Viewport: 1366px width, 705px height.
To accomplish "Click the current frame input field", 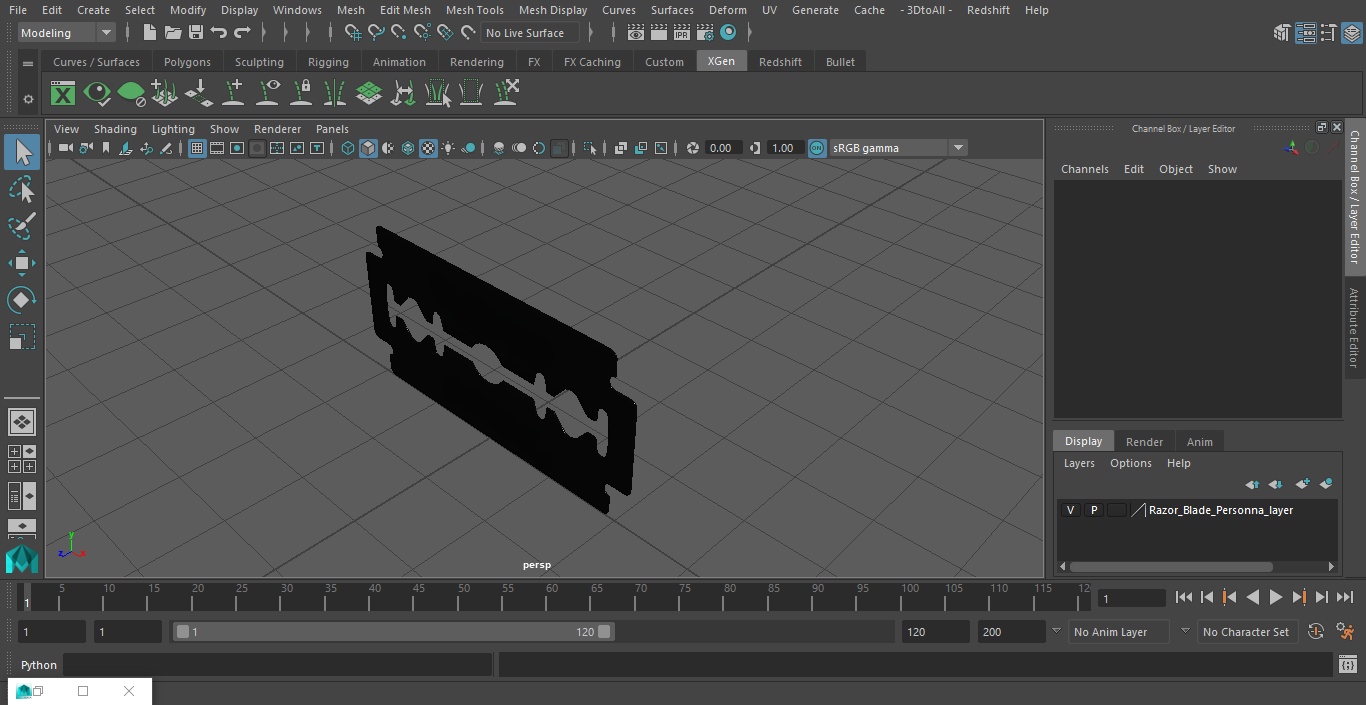I will click(x=1131, y=598).
